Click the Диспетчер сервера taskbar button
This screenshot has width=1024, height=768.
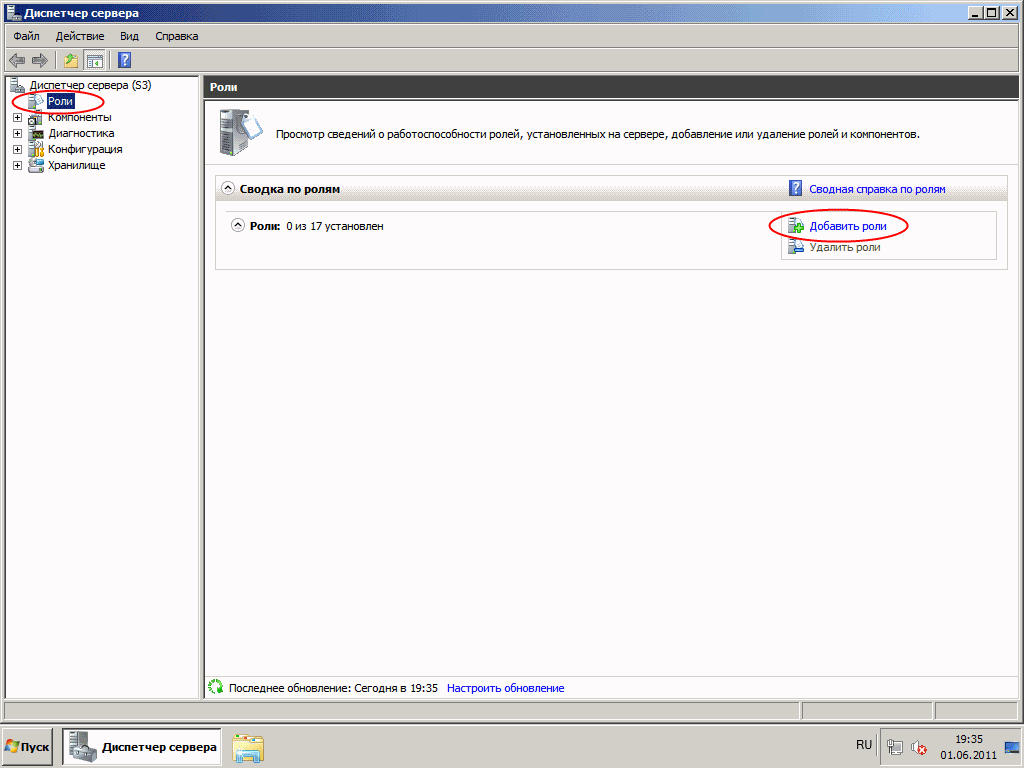[142, 746]
